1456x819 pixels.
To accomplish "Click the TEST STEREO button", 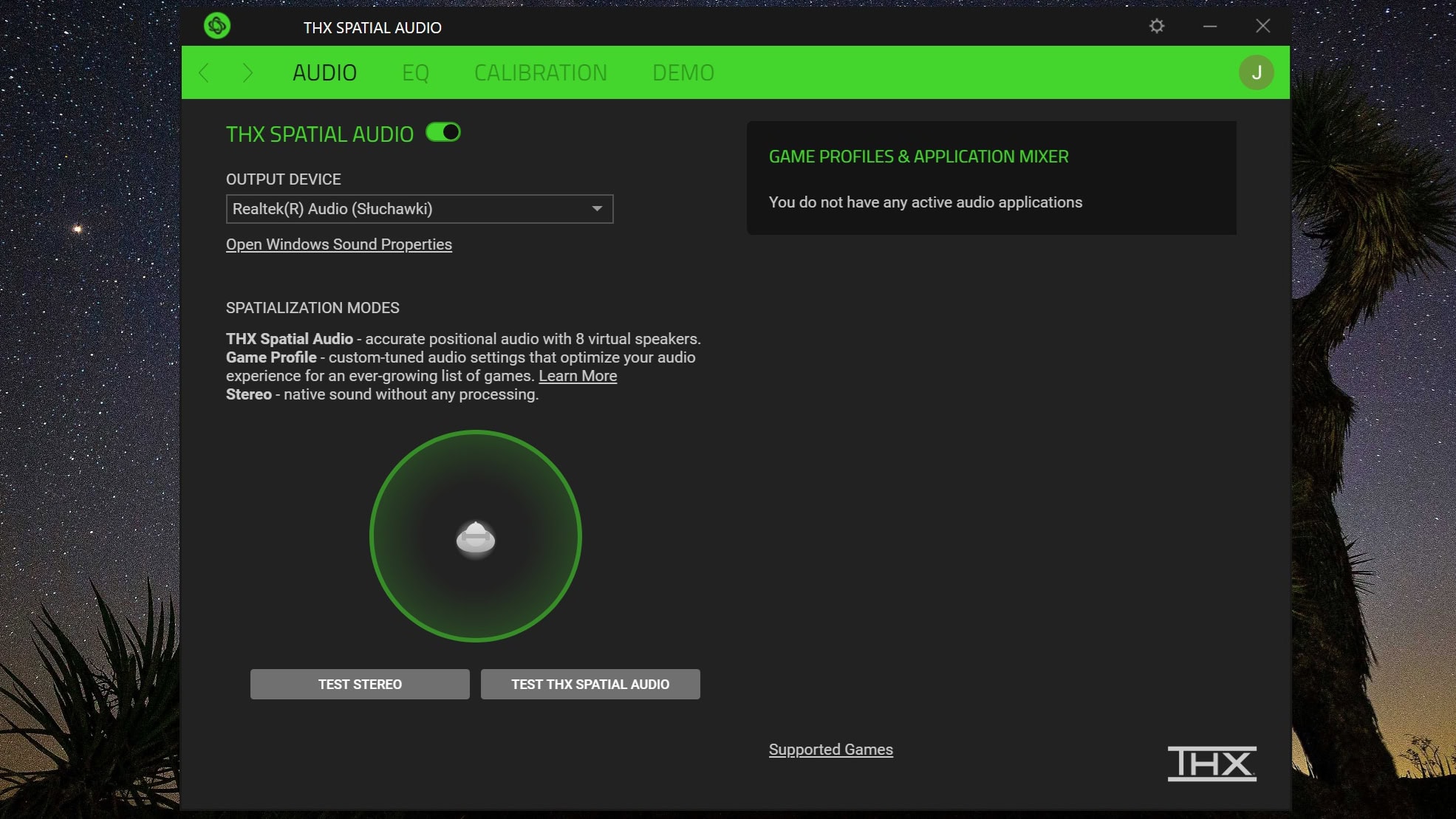I will 360,684.
